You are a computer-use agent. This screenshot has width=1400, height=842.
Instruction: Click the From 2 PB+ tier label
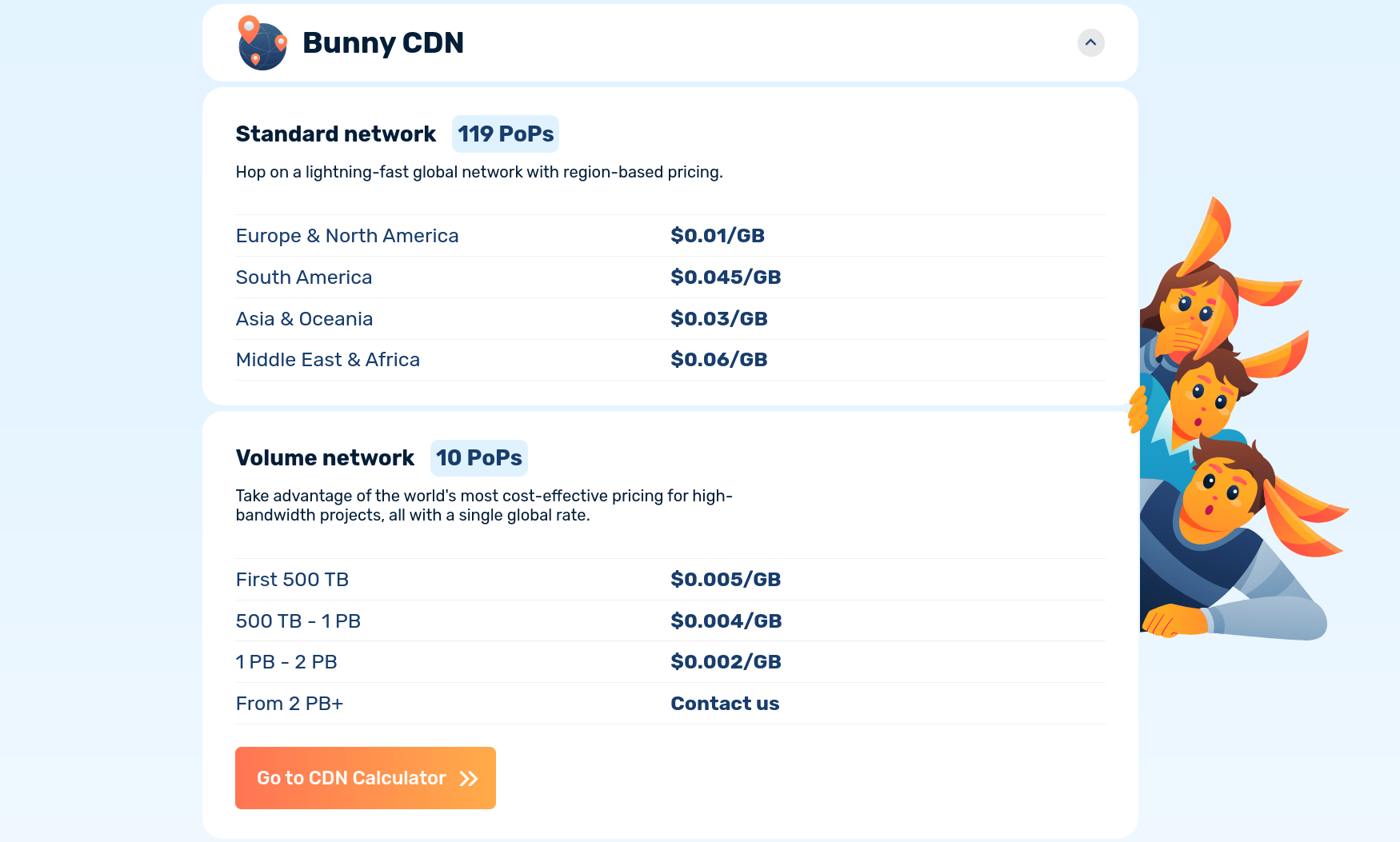(289, 704)
